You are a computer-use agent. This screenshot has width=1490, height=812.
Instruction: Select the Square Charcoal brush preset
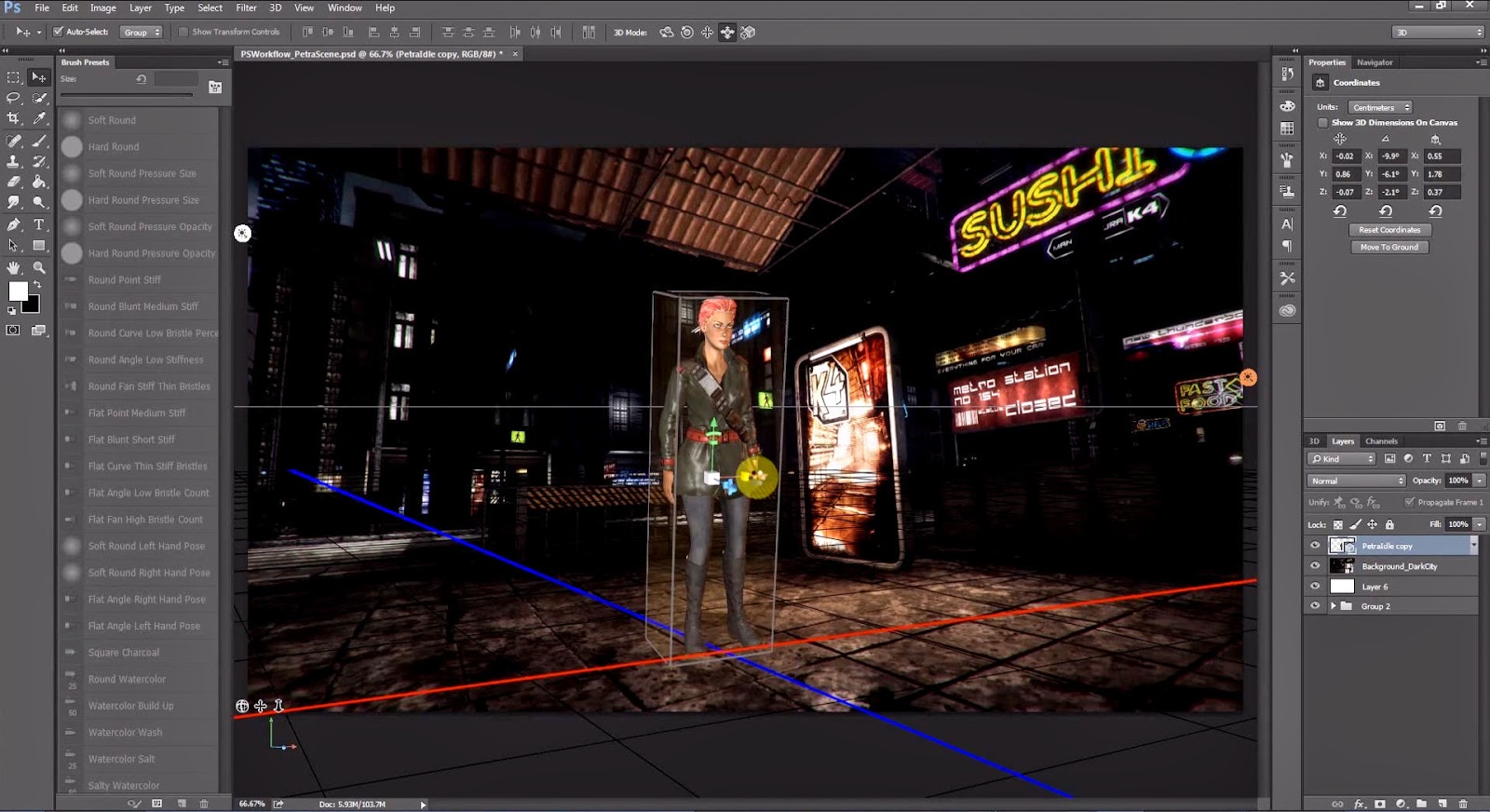(139, 653)
